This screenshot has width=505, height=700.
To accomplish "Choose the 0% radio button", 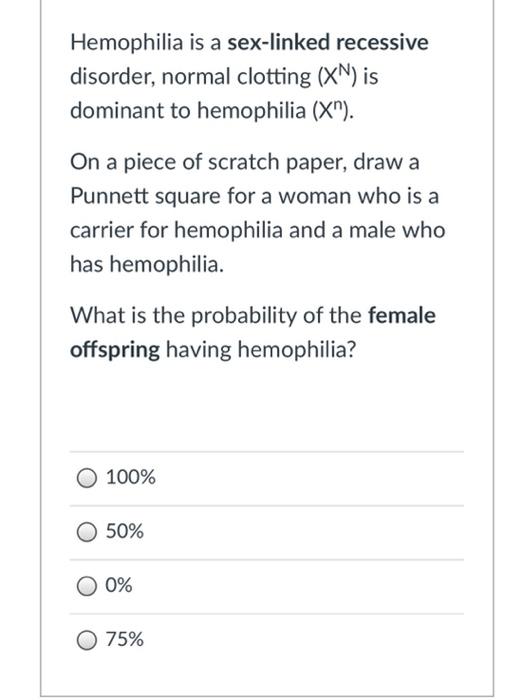I will pyautogui.click(x=87, y=586).
